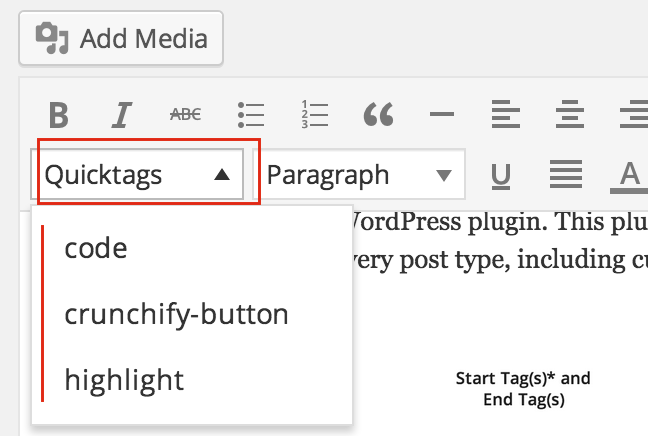Screen dimensions: 648x436
Task: Insert a bulleted list
Action: pyautogui.click(x=249, y=115)
